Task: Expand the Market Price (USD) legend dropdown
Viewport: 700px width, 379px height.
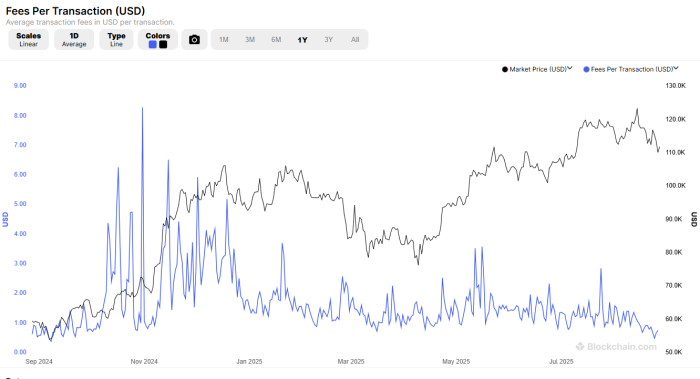Action: 570,69
